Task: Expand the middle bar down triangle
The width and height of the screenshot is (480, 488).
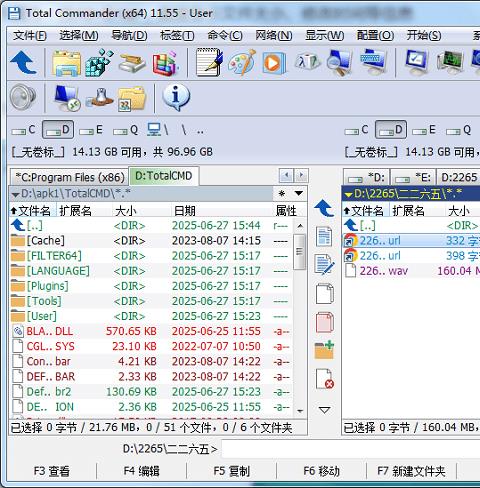Action: (x=324, y=410)
